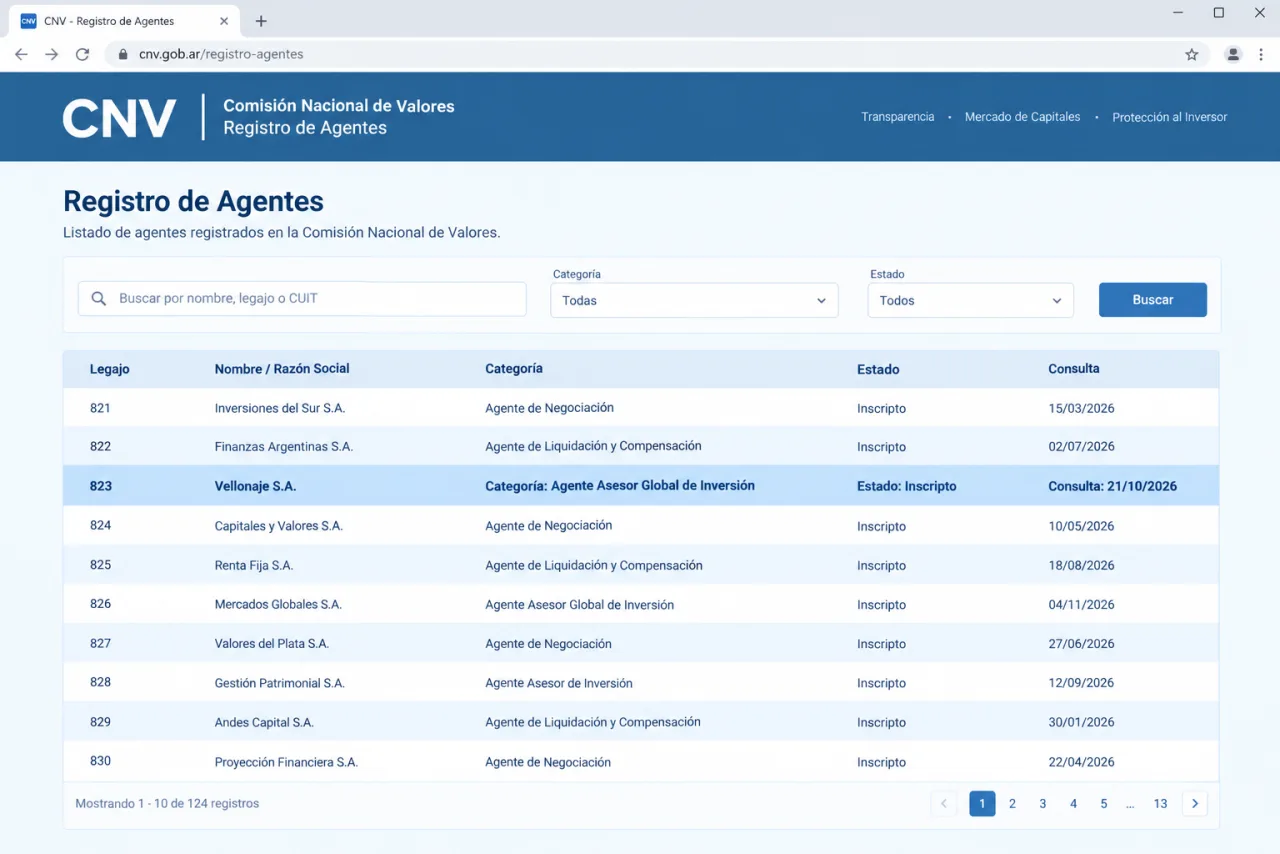Click the previous page chevron in pagination
Image resolution: width=1280 pixels, height=854 pixels.
pos(943,803)
